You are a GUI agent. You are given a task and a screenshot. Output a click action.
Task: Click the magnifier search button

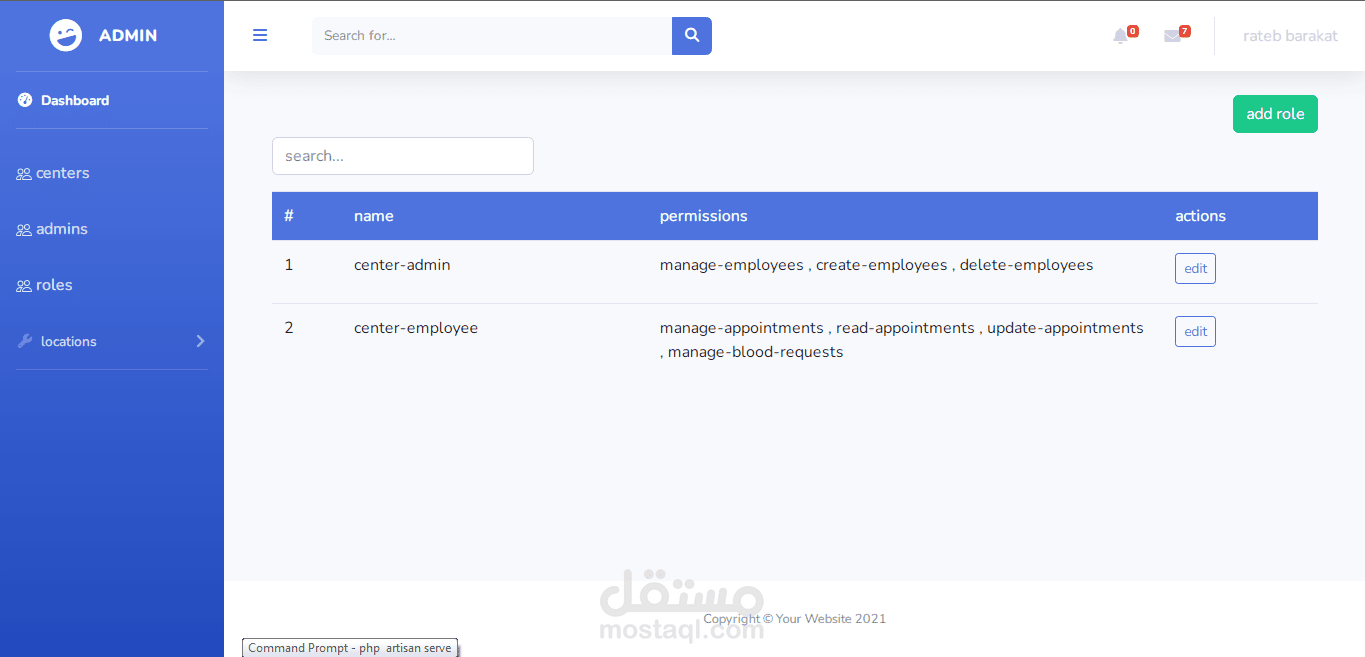[x=692, y=35]
